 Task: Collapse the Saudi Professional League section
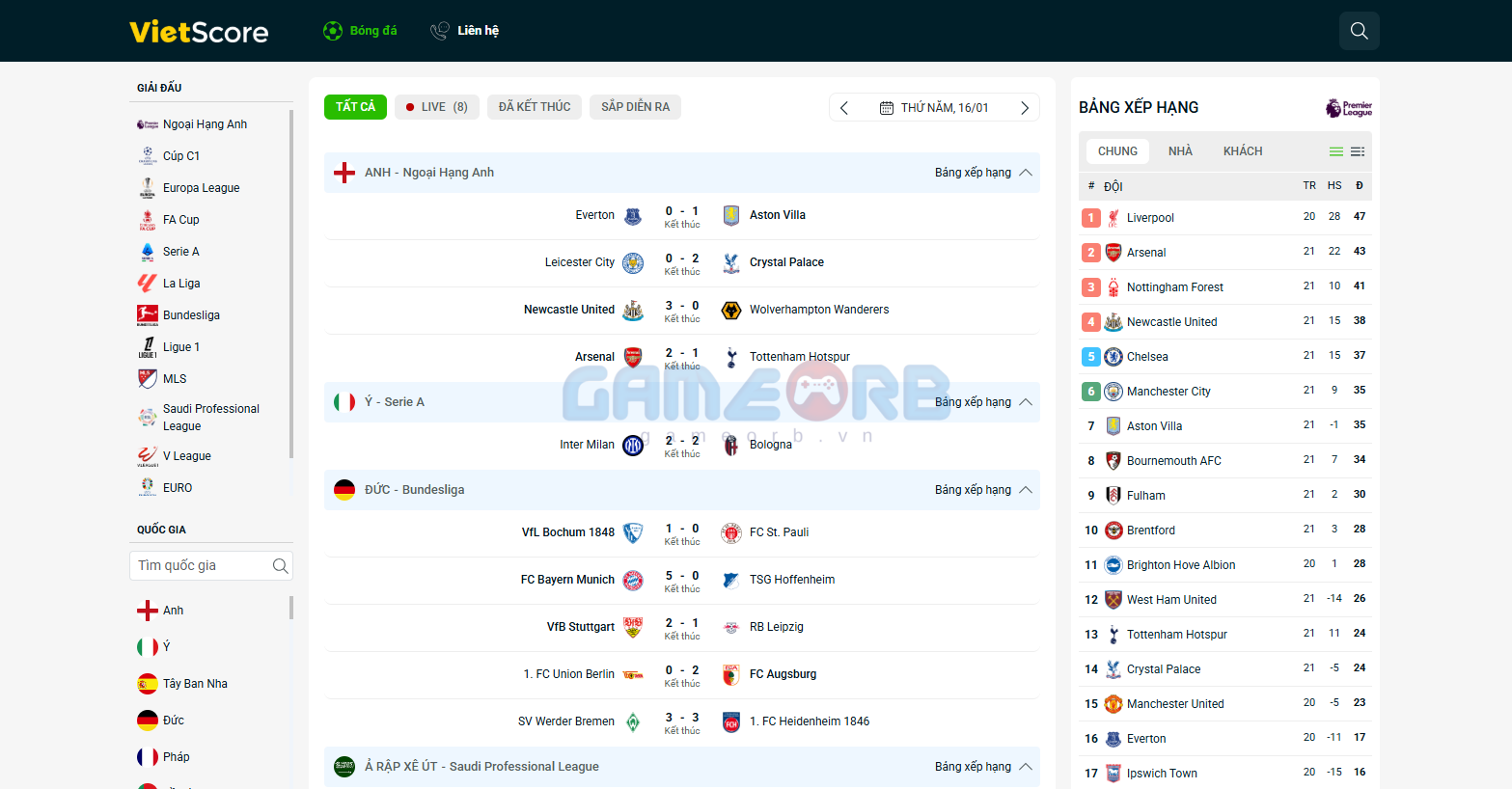pyautogui.click(x=1026, y=767)
